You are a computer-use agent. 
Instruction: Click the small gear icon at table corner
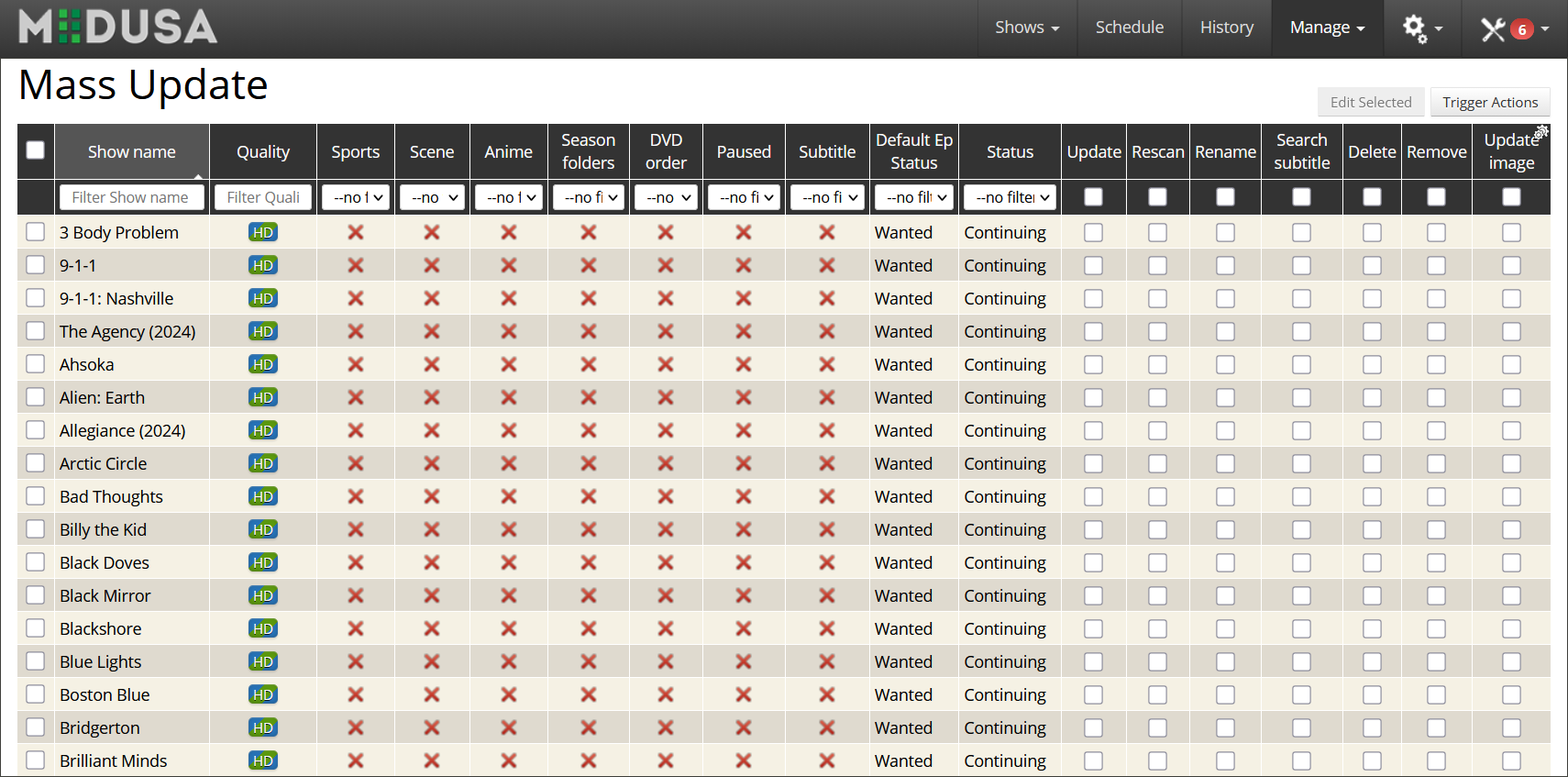1541,132
